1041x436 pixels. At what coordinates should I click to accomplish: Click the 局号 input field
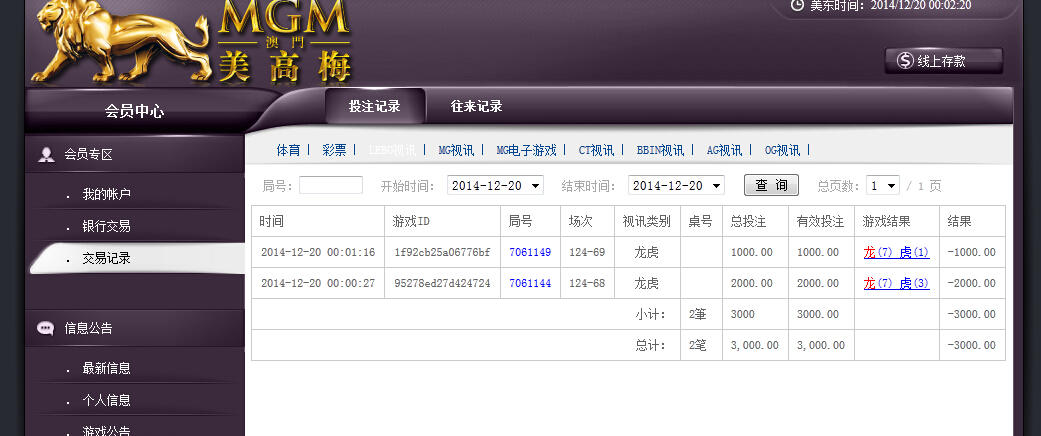(331, 185)
